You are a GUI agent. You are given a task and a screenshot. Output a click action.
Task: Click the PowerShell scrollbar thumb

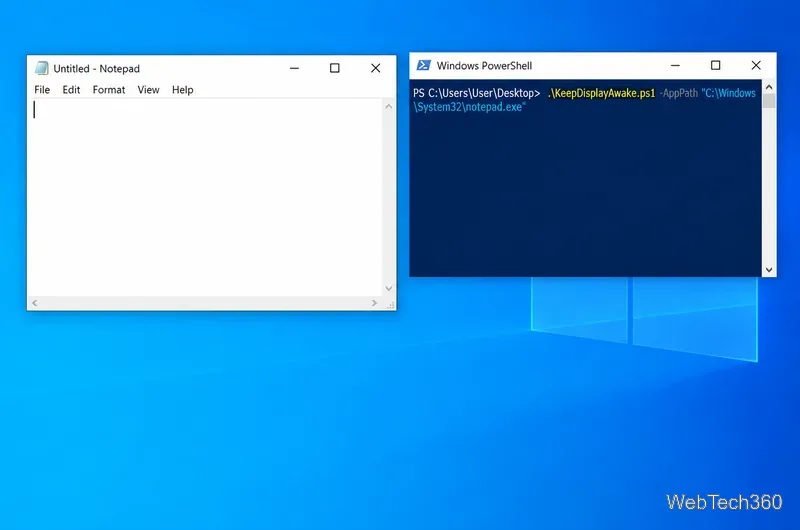(x=769, y=100)
